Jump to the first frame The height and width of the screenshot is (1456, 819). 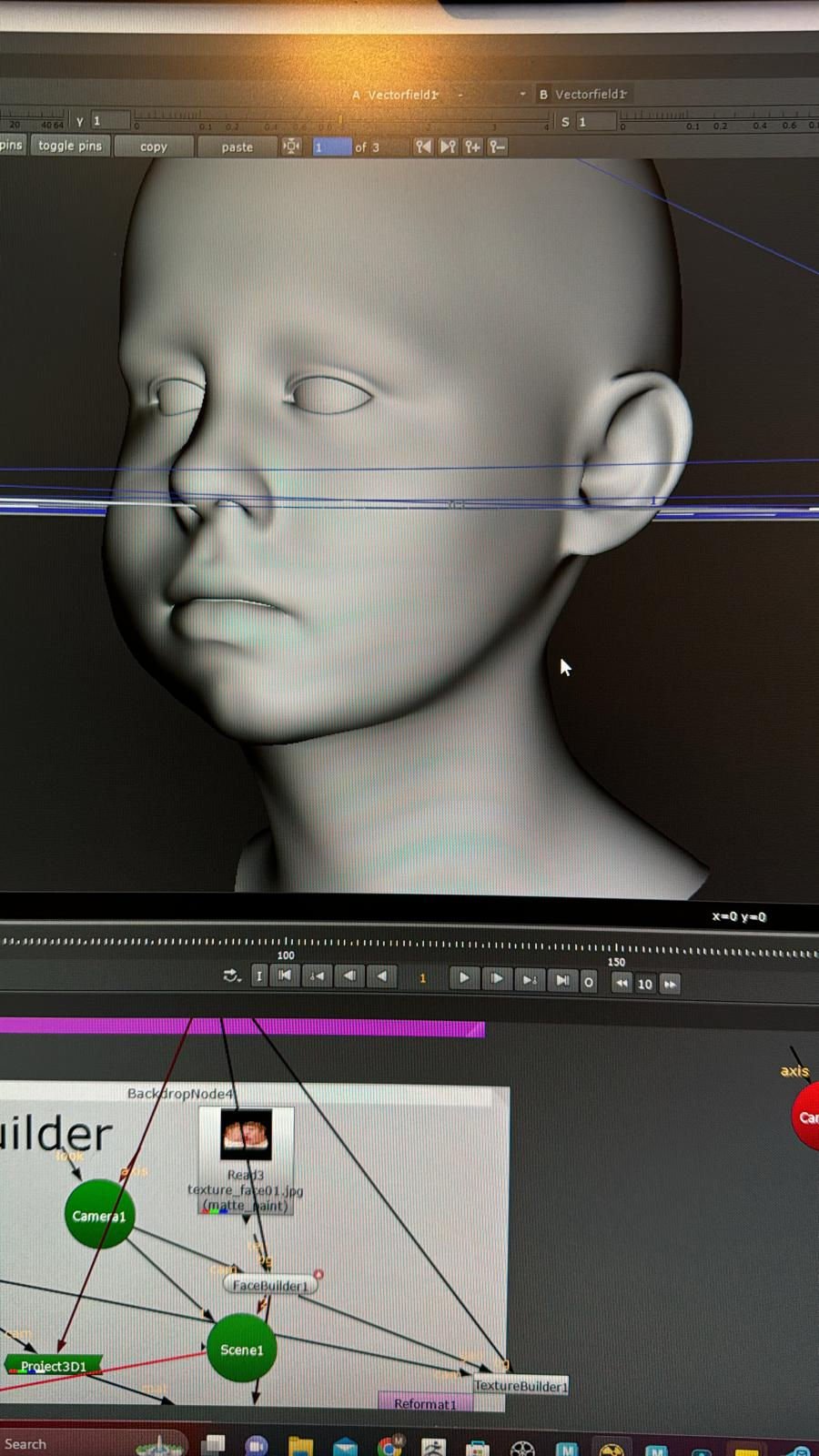pyautogui.click(x=285, y=976)
